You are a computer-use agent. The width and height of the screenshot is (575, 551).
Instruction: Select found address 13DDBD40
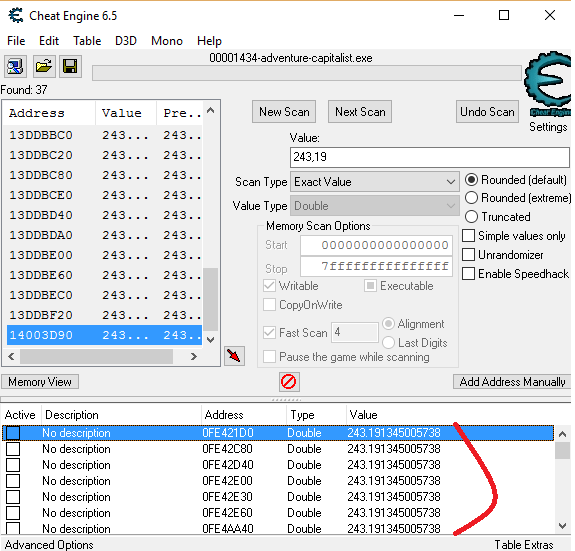[104, 215]
